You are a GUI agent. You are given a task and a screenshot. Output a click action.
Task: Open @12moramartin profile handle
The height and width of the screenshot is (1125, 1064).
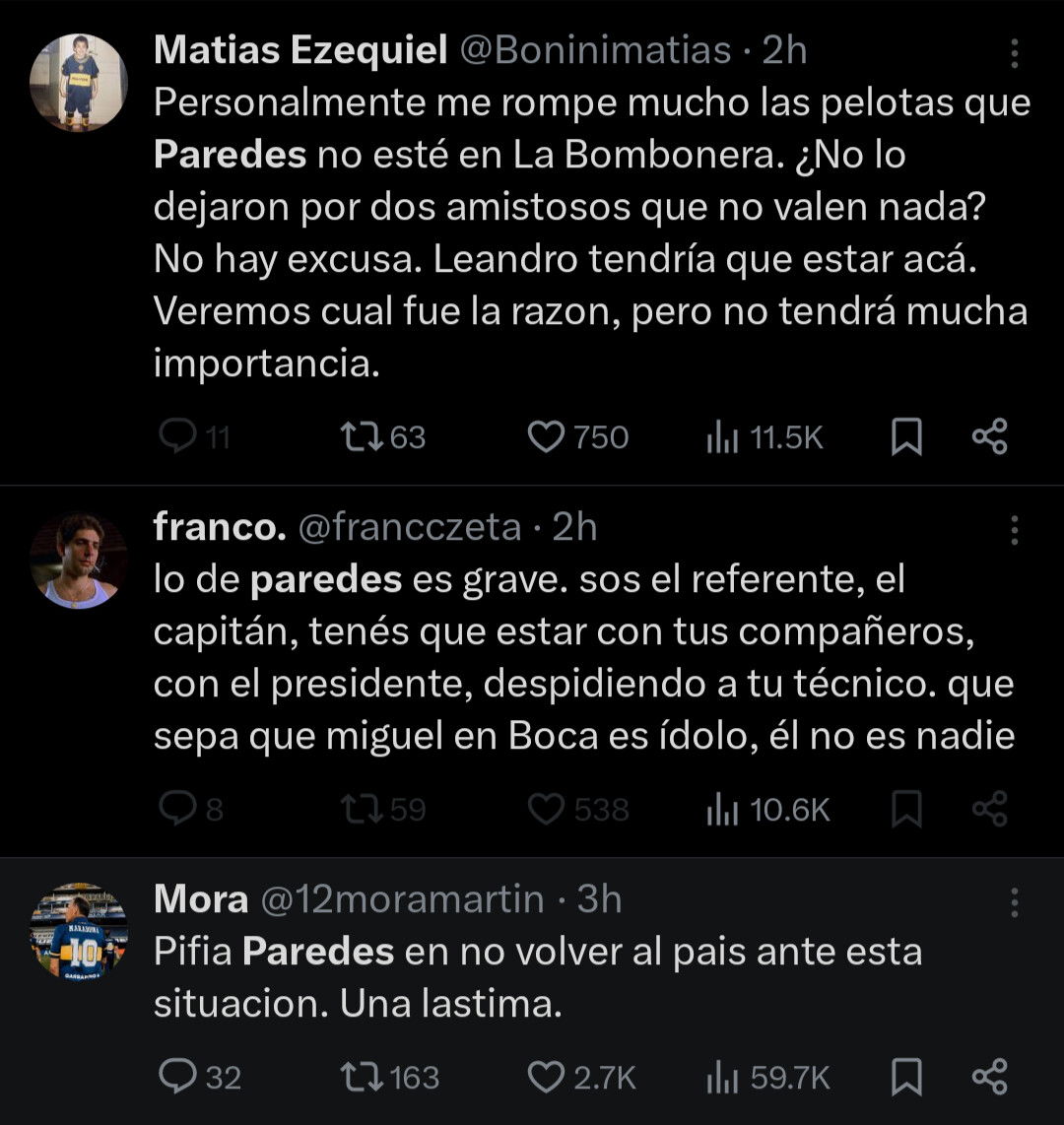tap(401, 898)
